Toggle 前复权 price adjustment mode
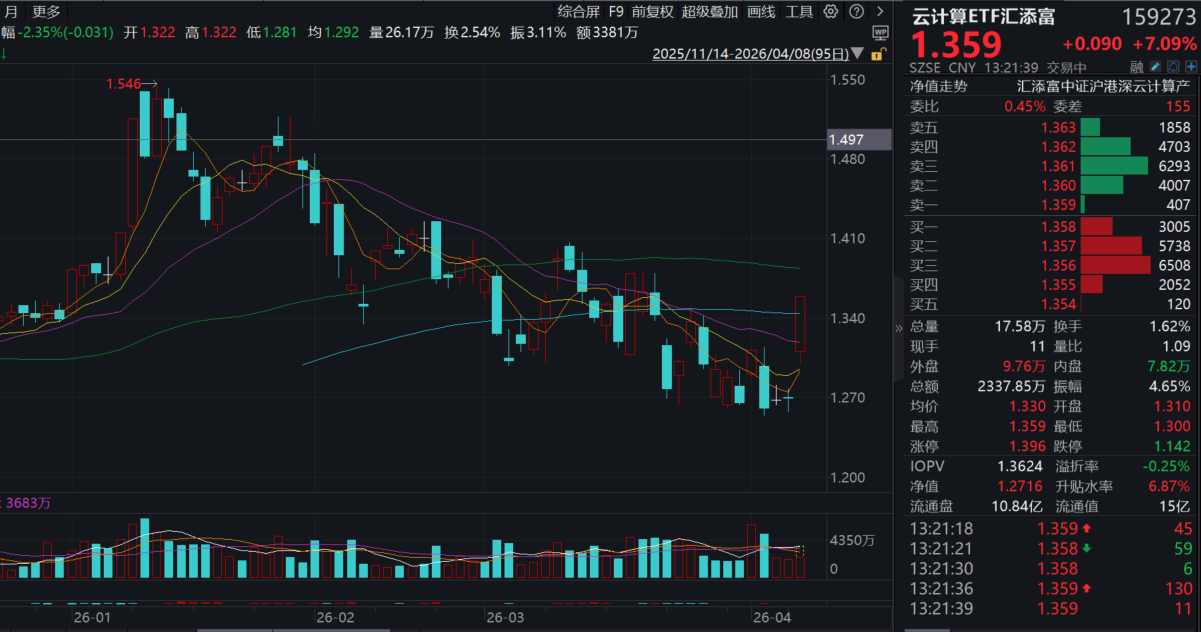This screenshot has width=1201, height=632. [x=652, y=12]
